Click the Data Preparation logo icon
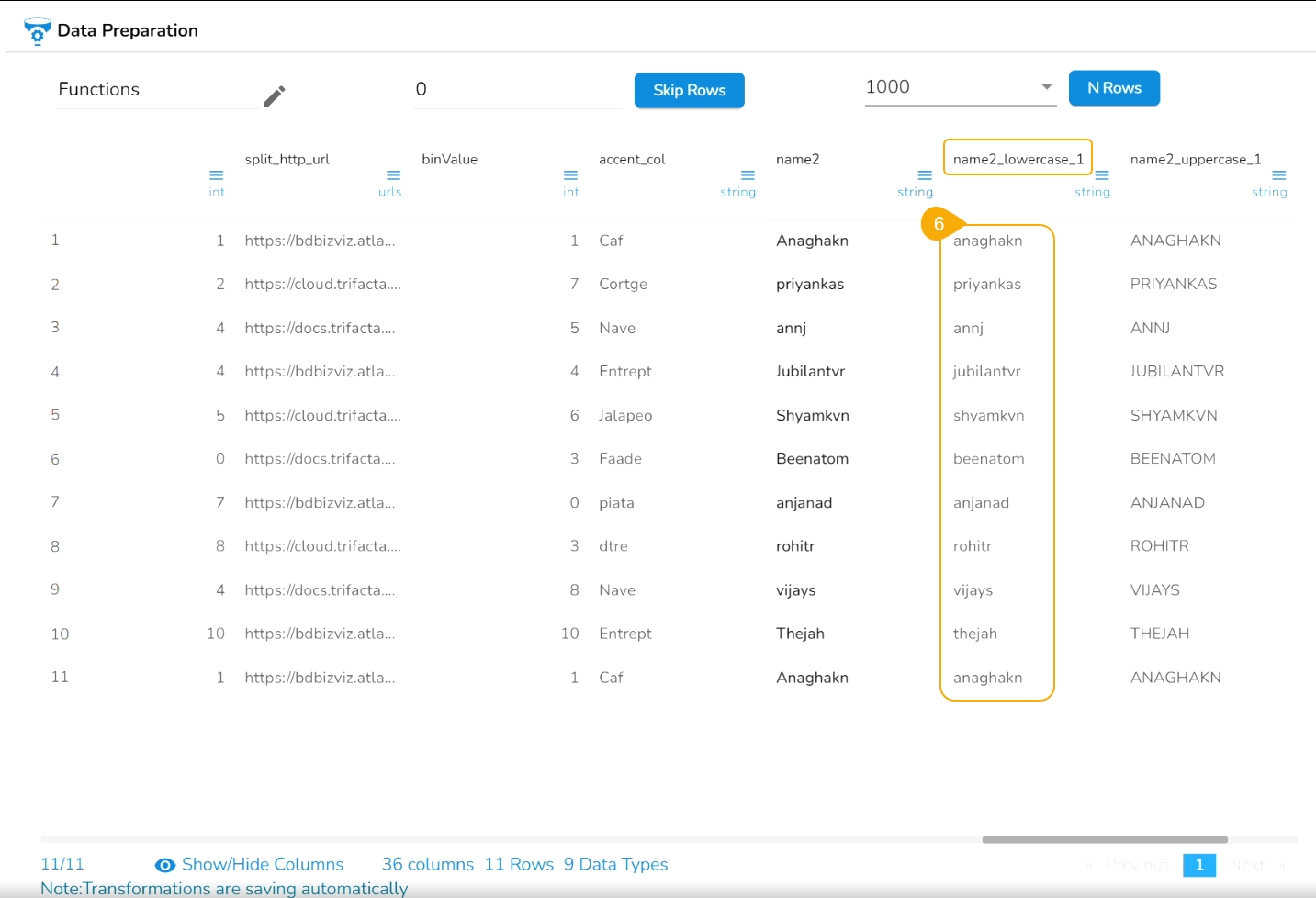Viewport: 1316px width, 898px height. (x=37, y=30)
